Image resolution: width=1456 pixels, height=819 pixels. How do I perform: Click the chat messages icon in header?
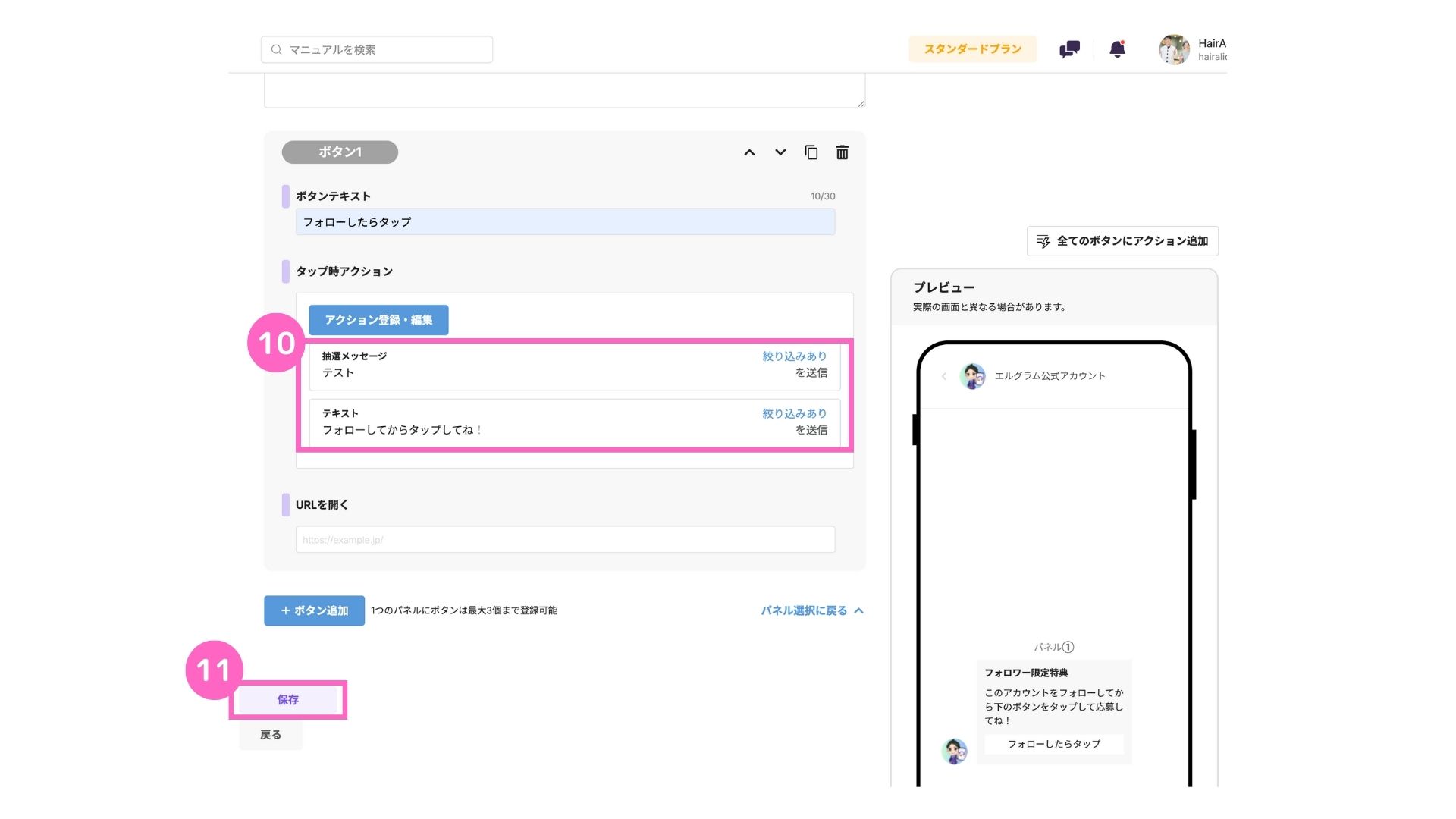[x=1069, y=49]
